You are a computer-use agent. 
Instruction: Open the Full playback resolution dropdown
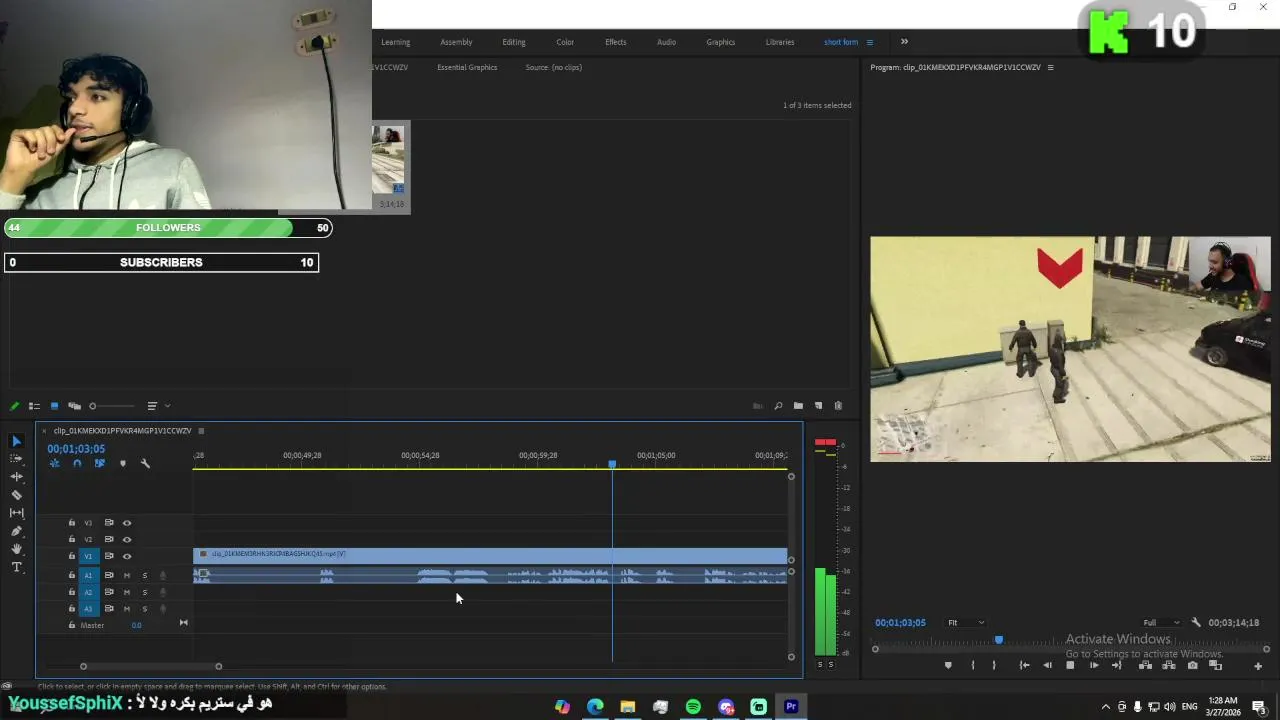(x=1162, y=622)
